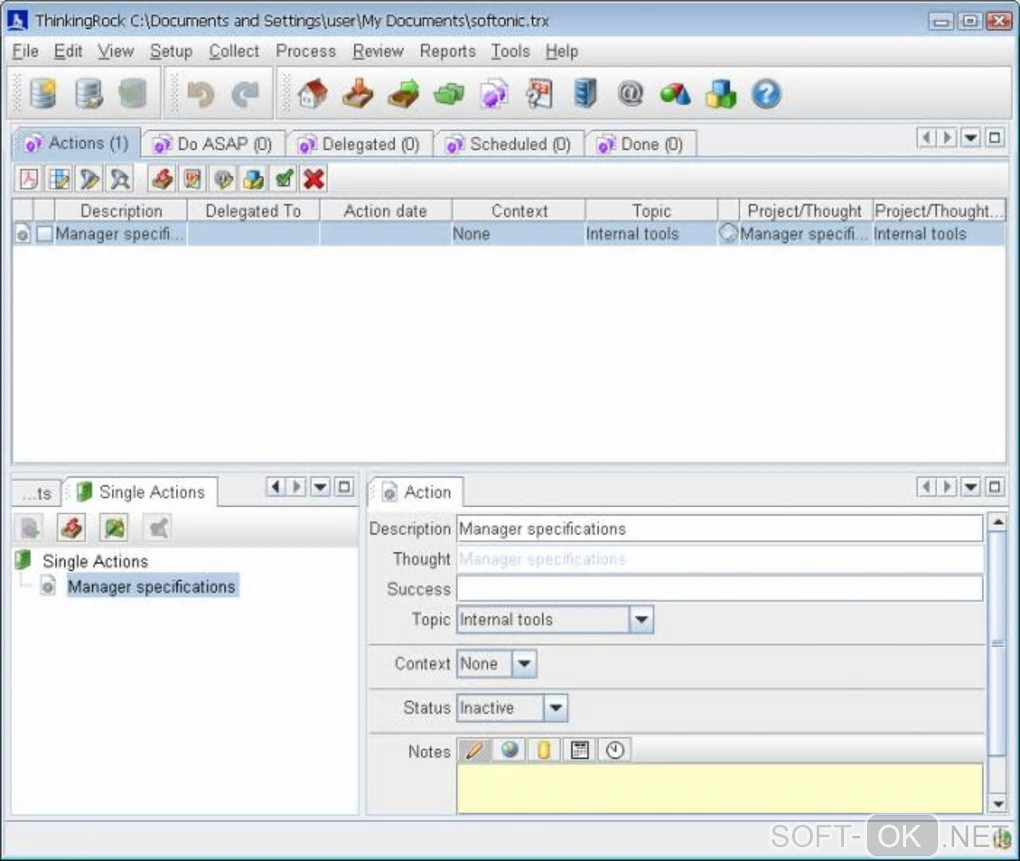
Task: Click the red X delete action icon
Action: [x=314, y=179]
